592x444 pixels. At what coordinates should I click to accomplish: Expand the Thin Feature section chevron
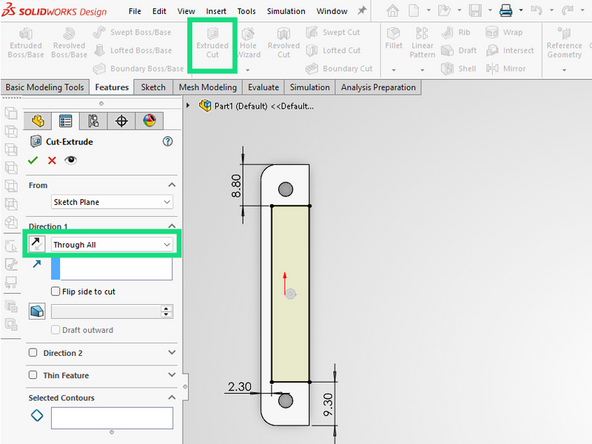[172, 375]
